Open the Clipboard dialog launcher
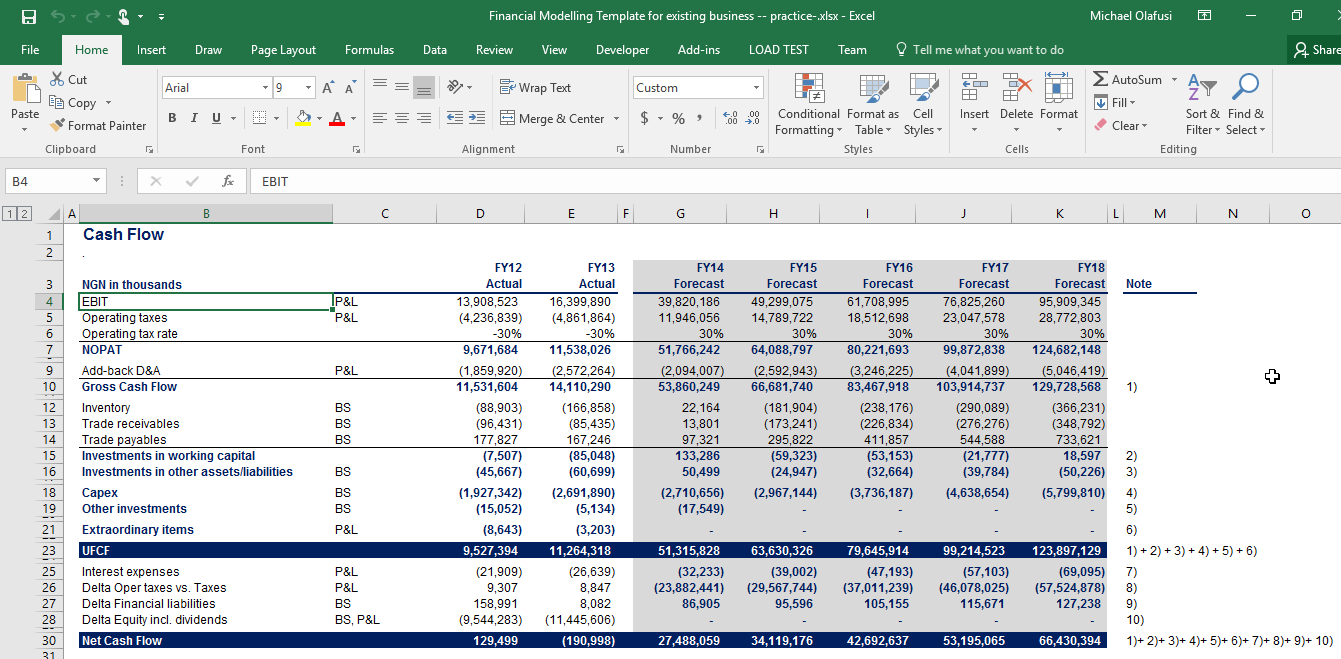 coord(150,149)
